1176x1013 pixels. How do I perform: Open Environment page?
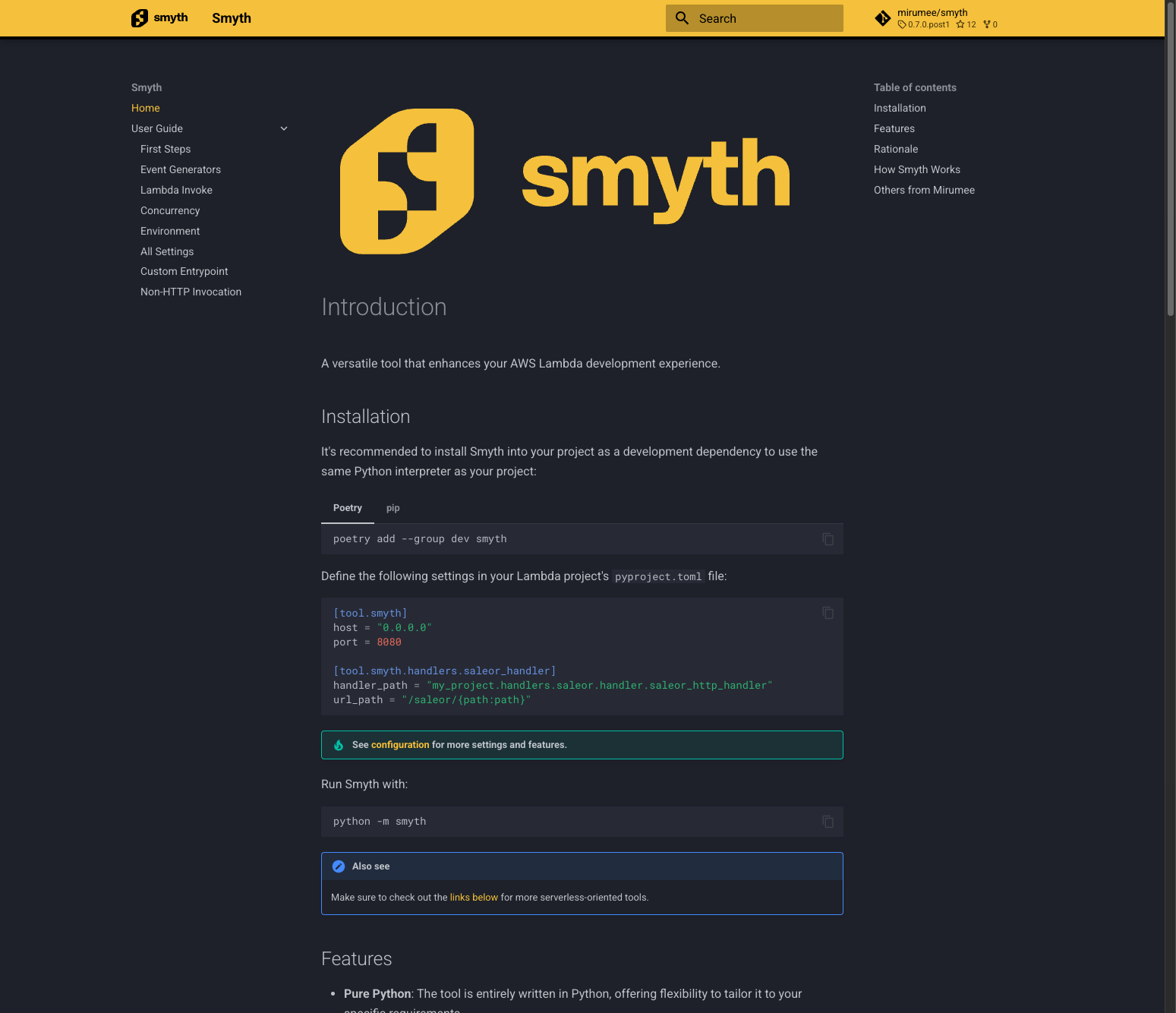tap(170, 231)
